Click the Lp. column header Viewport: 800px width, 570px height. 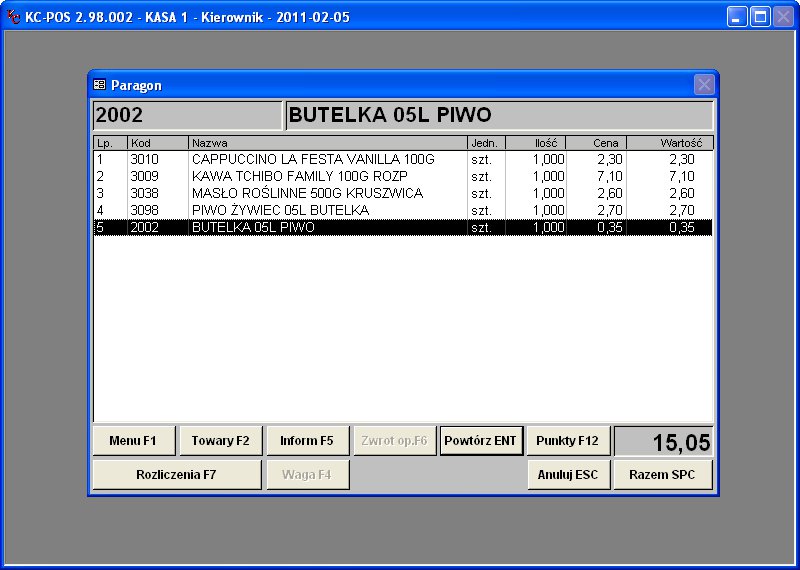click(x=110, y=143)
